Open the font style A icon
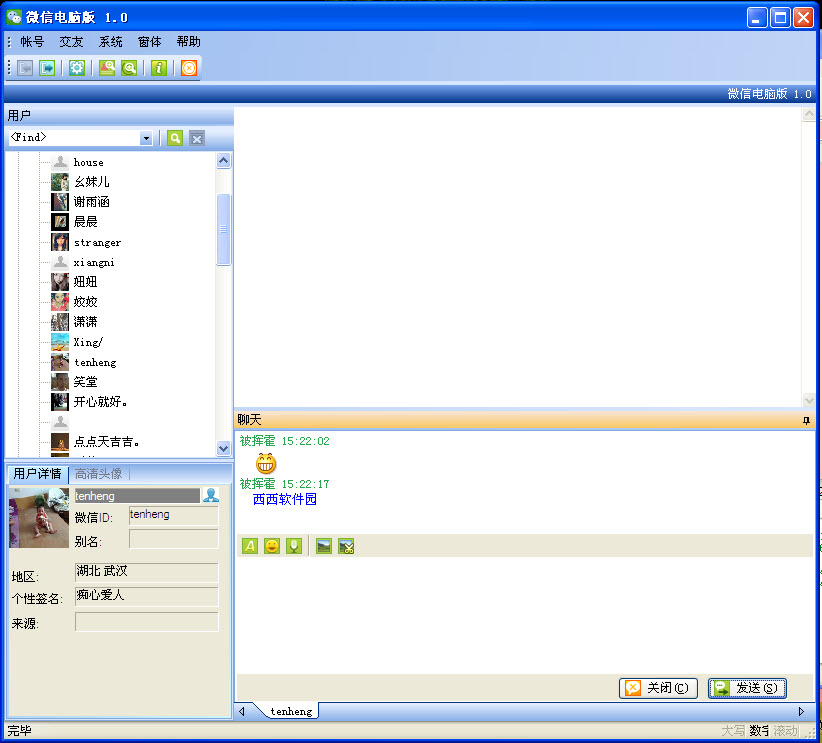Viewport: 822px width, 743px height. tap(250, 546)
